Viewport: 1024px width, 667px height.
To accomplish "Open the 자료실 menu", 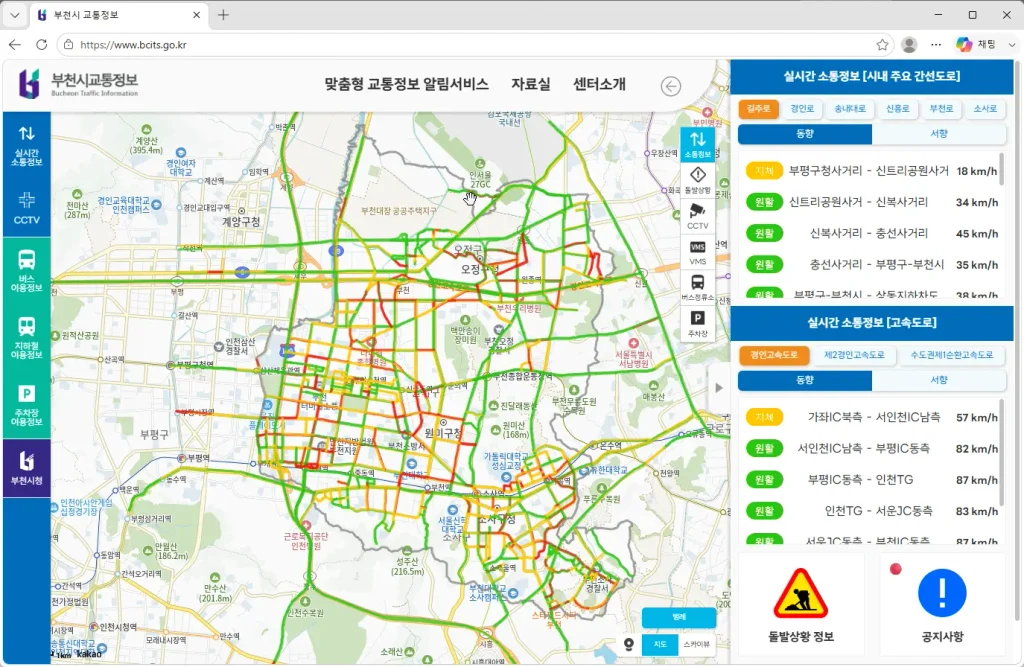I will [531, 84].
